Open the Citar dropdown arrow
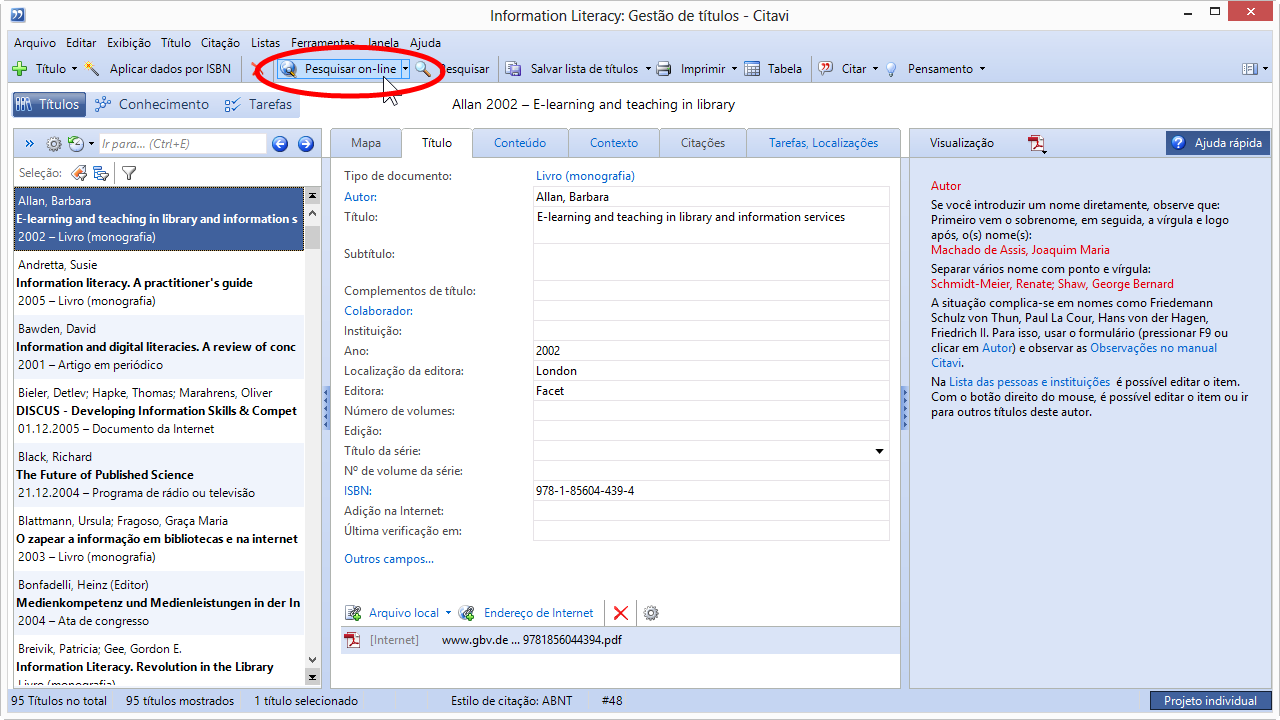The image size is (1280, 720). point(875,69)
